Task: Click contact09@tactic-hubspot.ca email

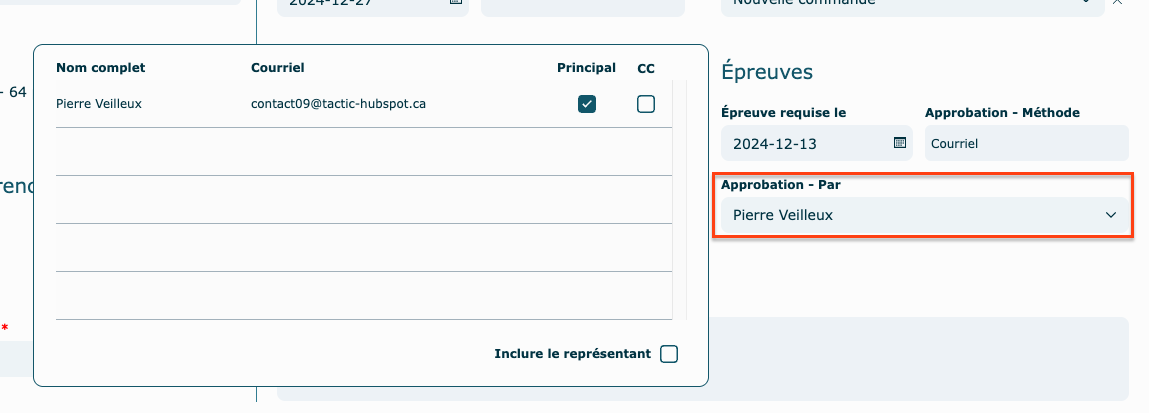Action: [x=338, y=103]
